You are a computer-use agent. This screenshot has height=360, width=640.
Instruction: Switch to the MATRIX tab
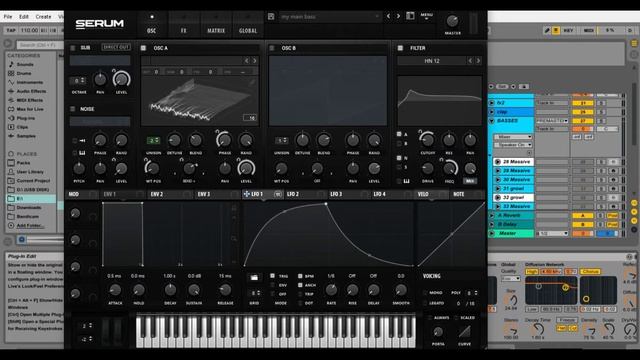pos(216,24)
